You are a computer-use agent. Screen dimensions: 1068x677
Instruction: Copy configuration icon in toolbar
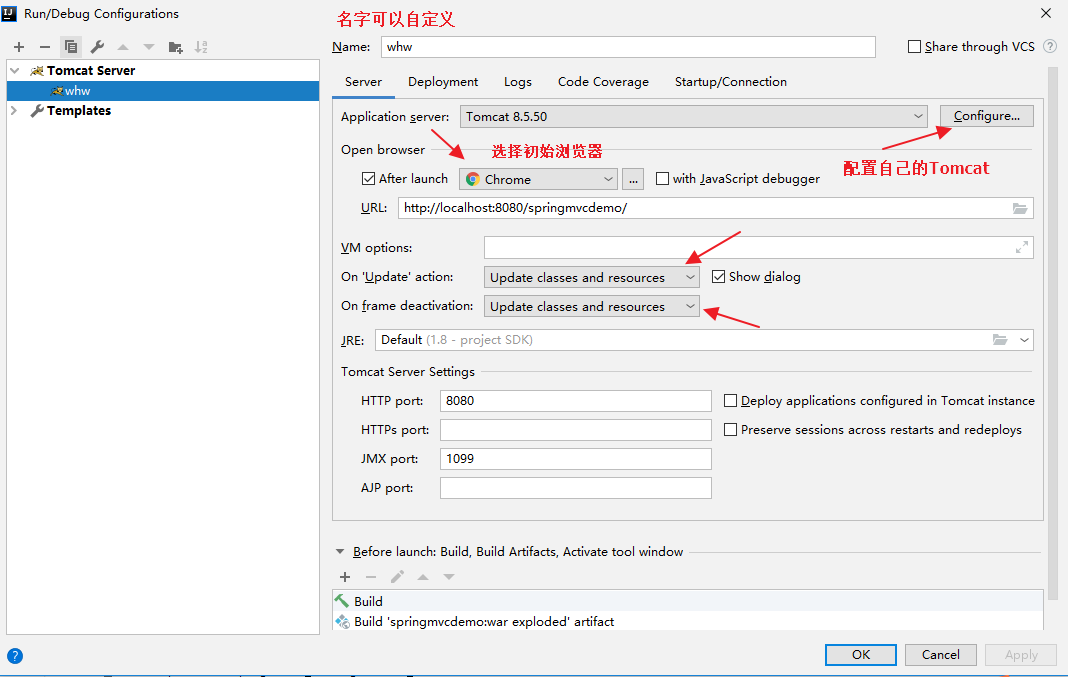tap(71, 47)
